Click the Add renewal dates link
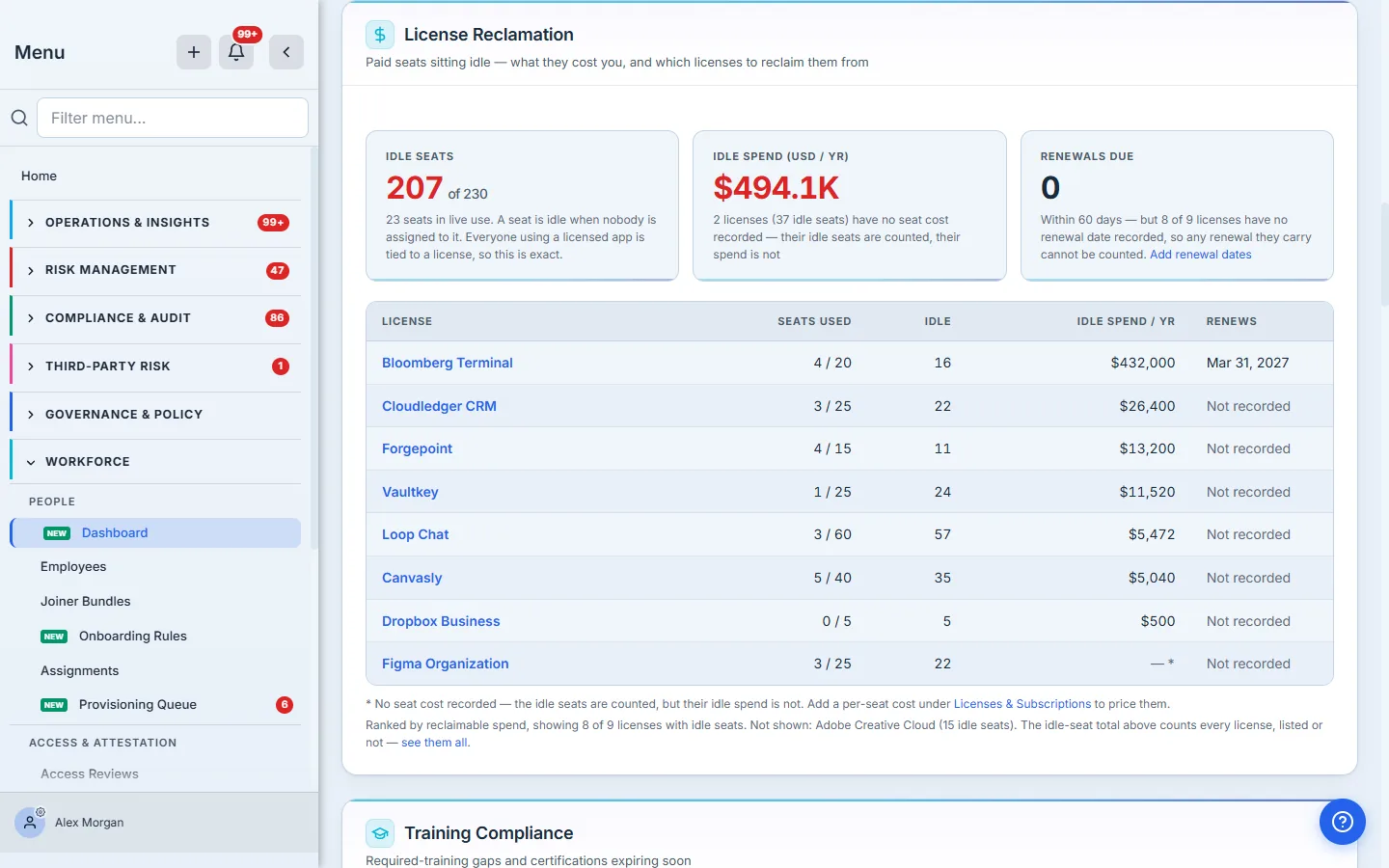 coord(1201,255)
